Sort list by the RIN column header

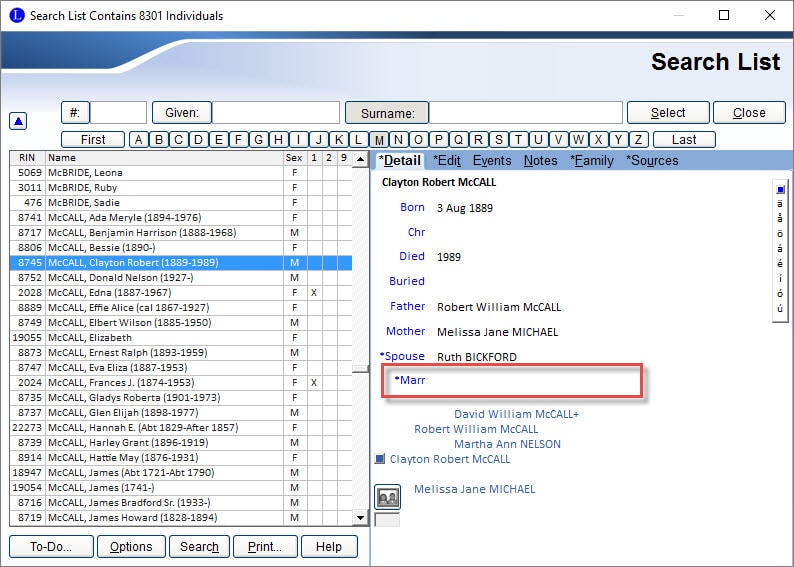[x=27, y=157]
